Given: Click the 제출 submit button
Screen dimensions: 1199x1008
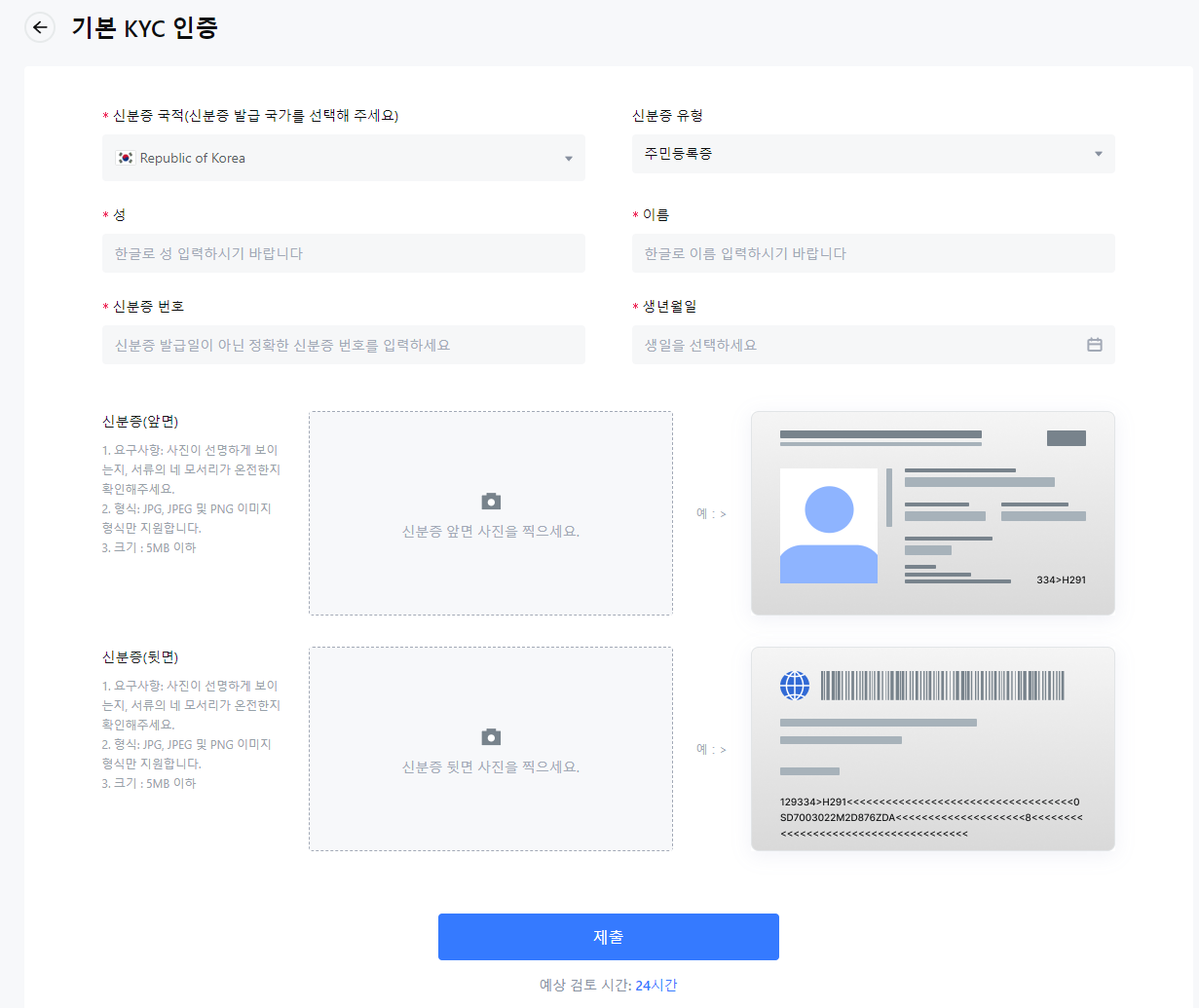Looking at the screenshot, I should pyautogui.click(x=608, y=936).
